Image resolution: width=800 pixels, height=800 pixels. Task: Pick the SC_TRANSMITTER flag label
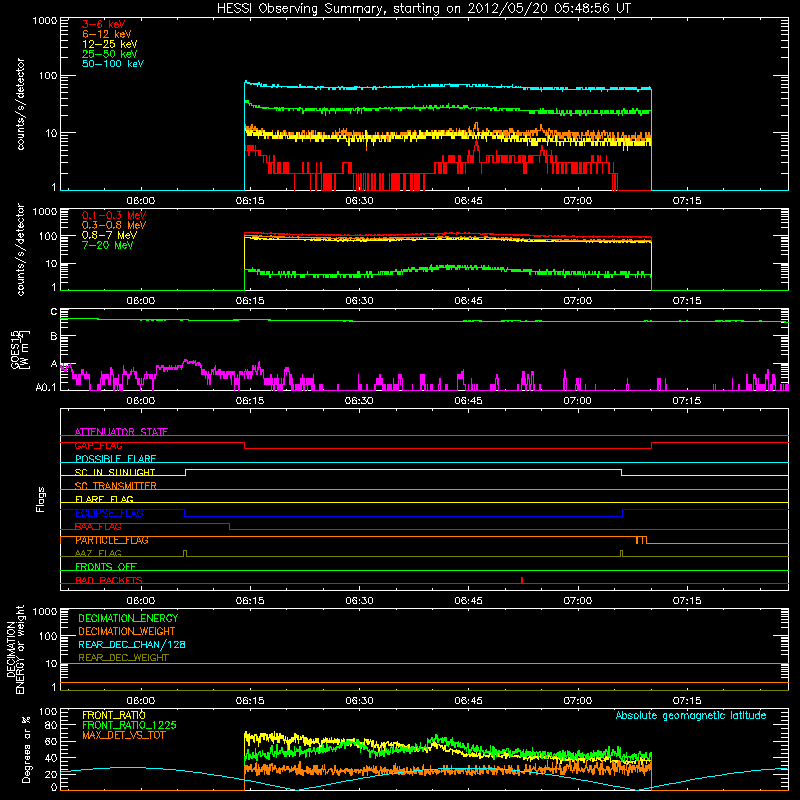(x=115, y=486)
